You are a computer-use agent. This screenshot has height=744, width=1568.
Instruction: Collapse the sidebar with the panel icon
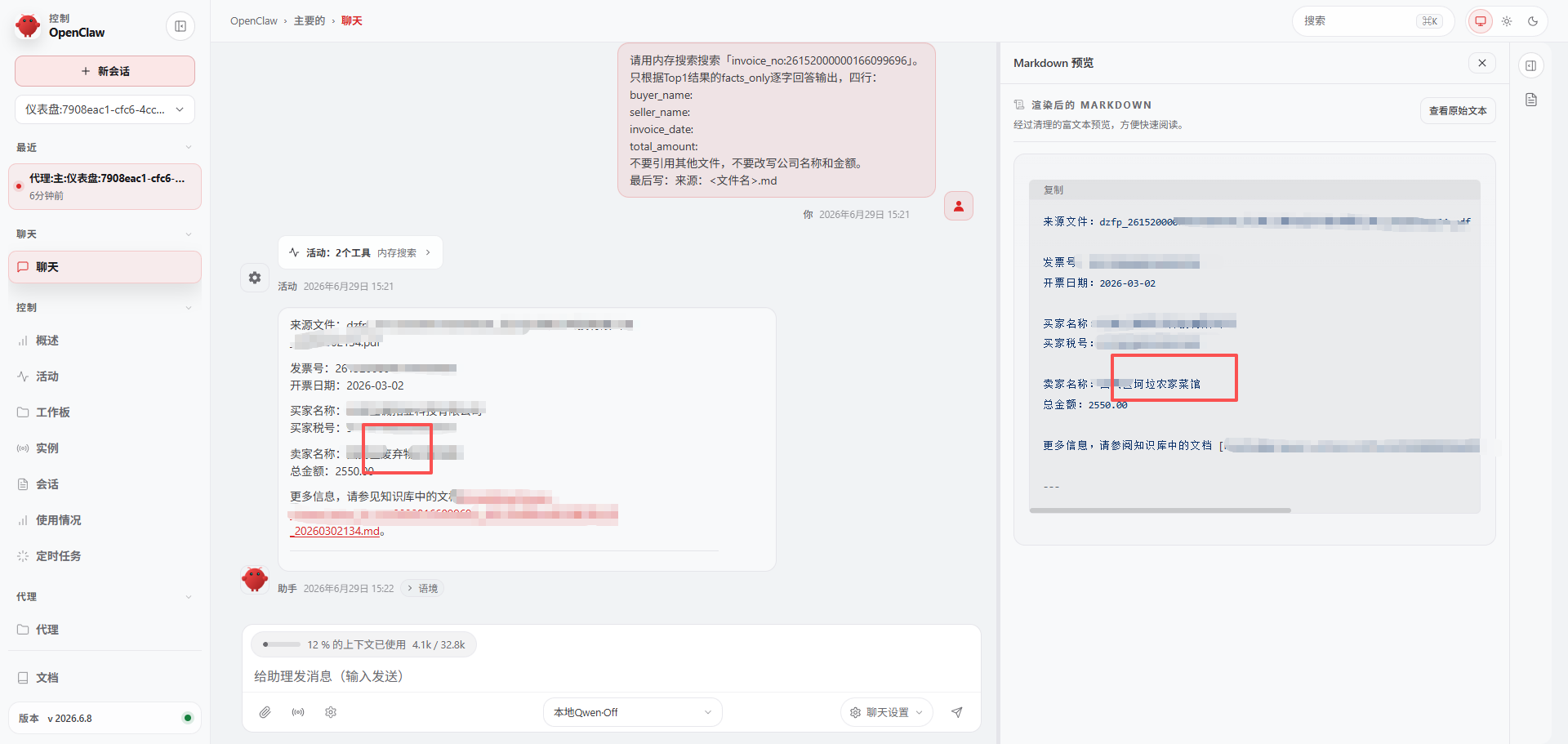pos(180,26)
